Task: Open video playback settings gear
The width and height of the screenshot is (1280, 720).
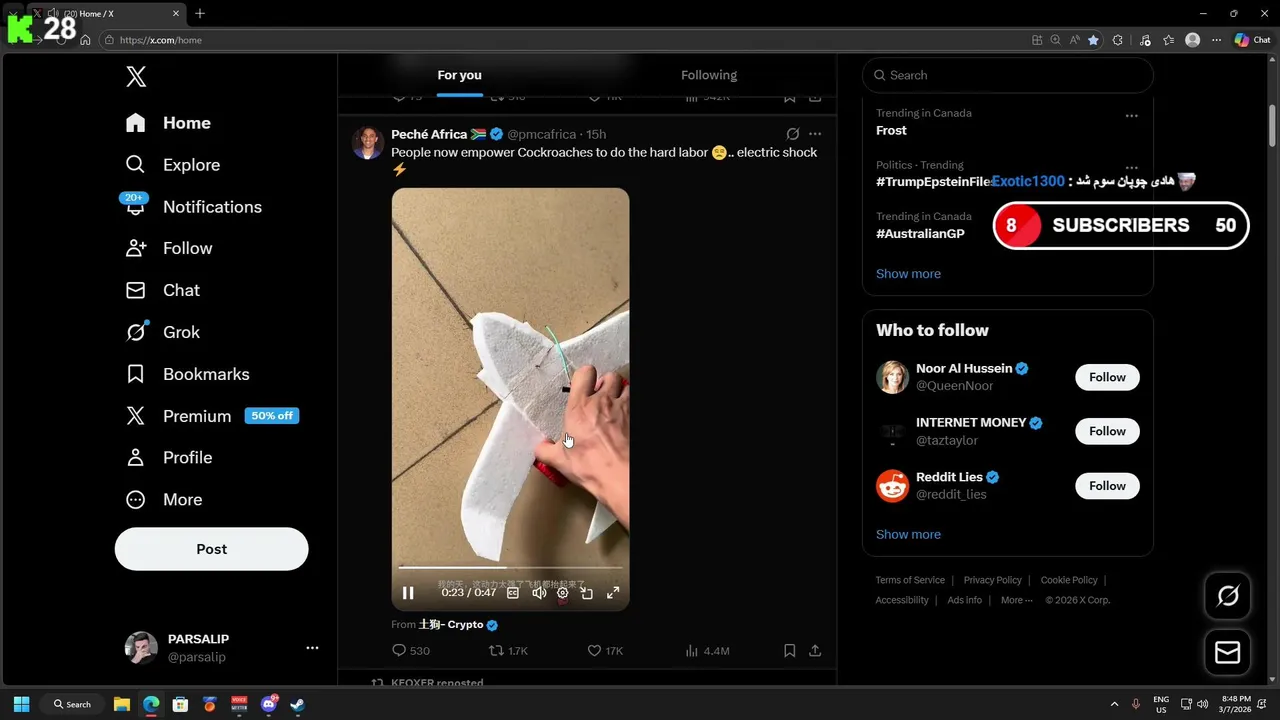Action: point(563,593)
